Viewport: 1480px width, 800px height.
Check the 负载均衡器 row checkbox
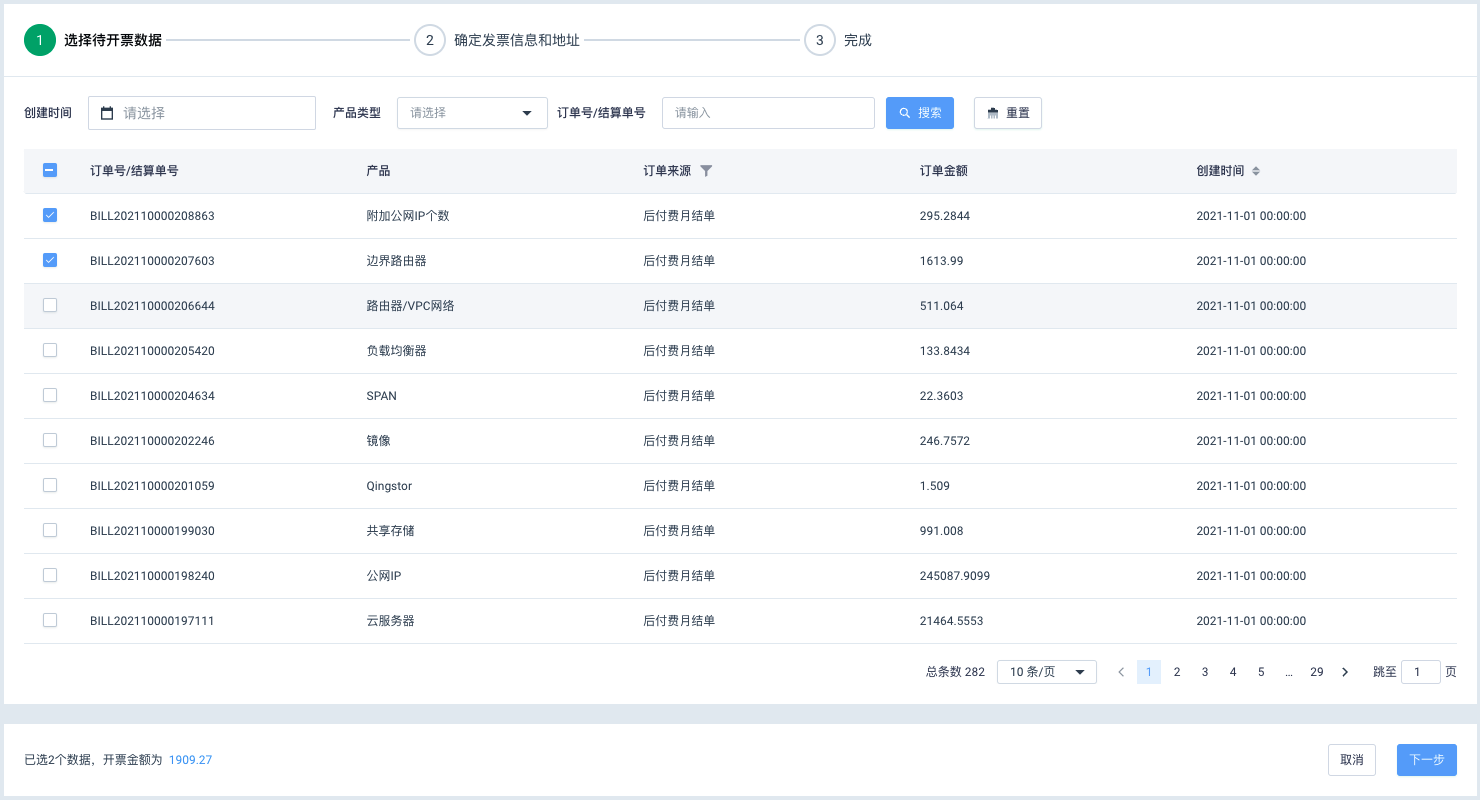pos(50,350)
